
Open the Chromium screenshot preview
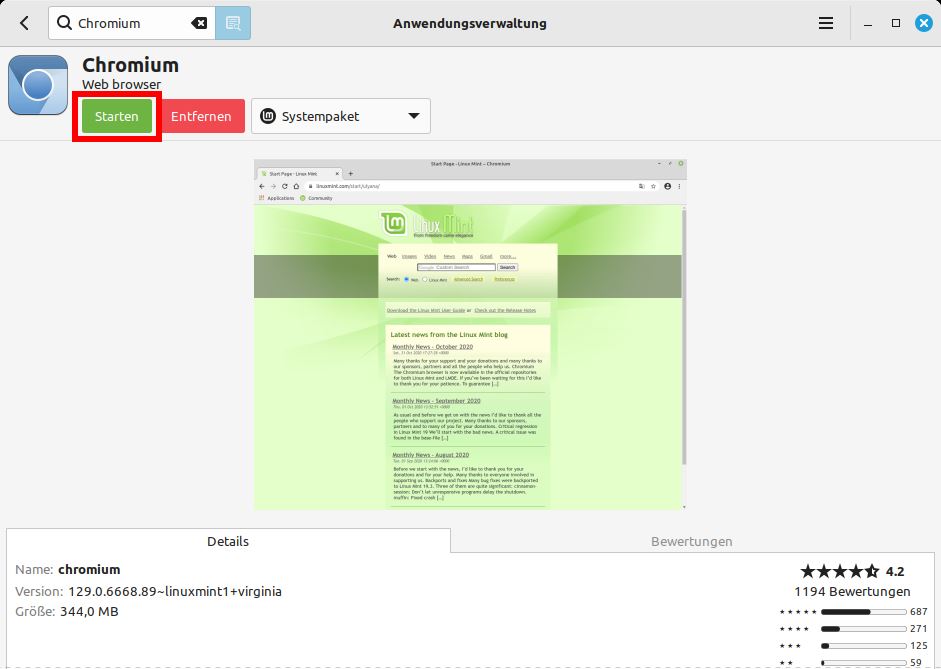[x=470, y=340]
